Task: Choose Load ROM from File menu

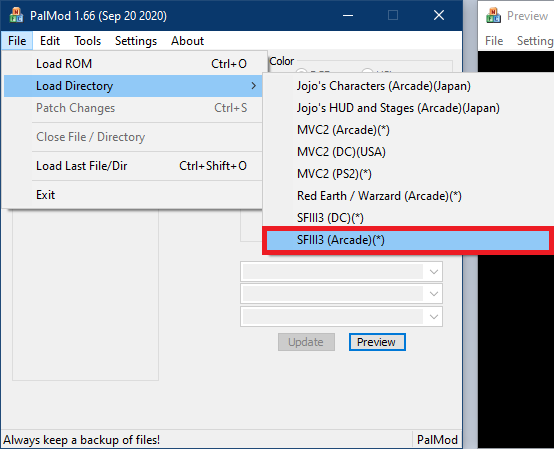Action: tap(133, 64)
